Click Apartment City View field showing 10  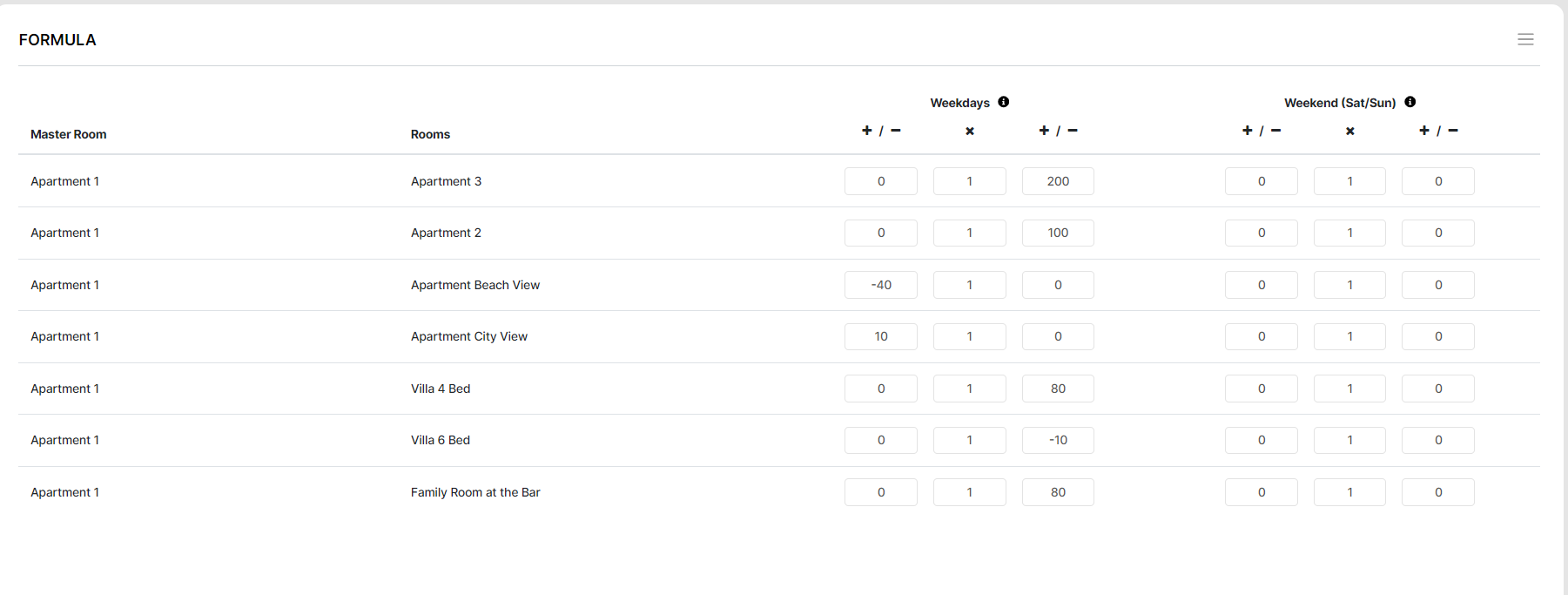[881, 336]
